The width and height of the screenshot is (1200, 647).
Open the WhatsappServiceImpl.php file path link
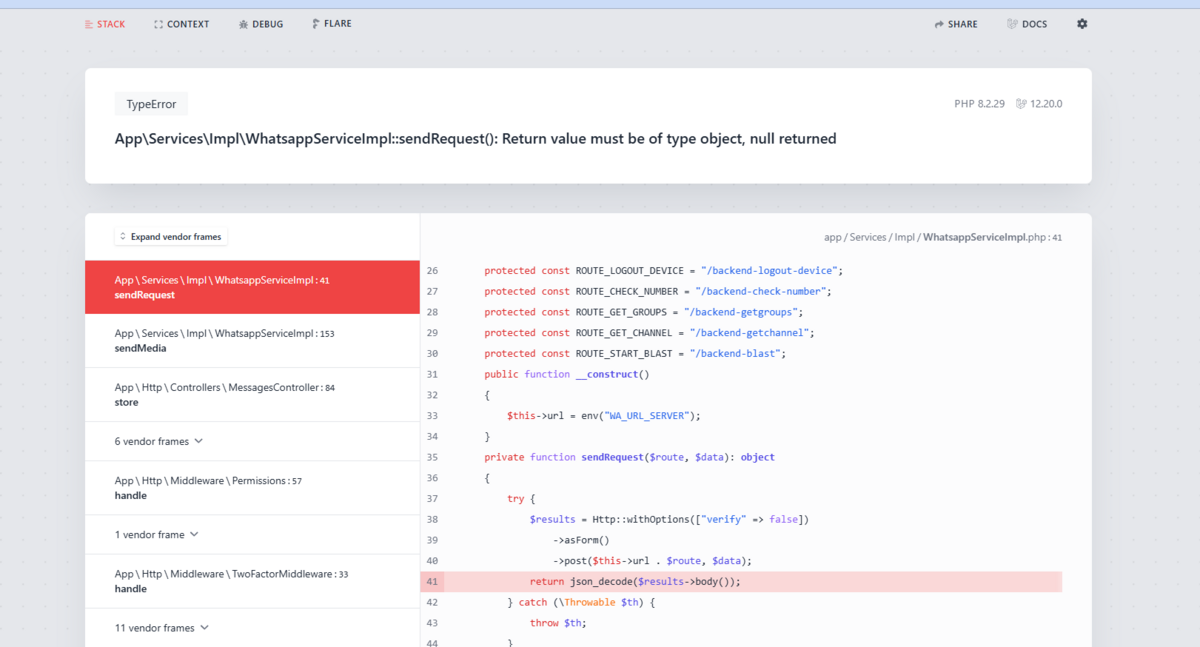pos(985,238)
